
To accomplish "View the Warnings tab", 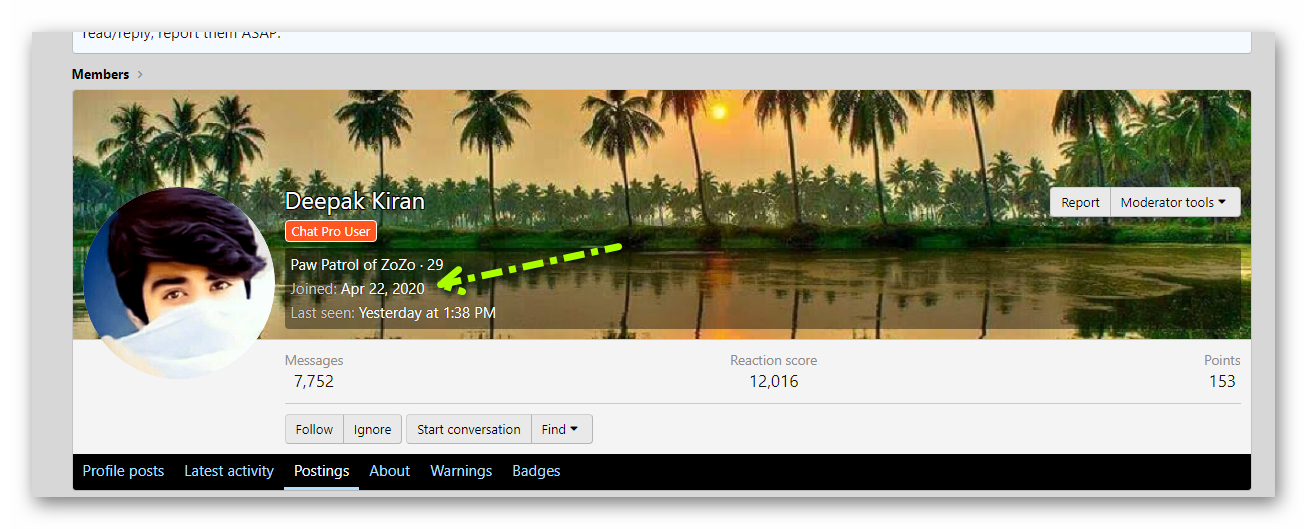I will pos(461,471).
